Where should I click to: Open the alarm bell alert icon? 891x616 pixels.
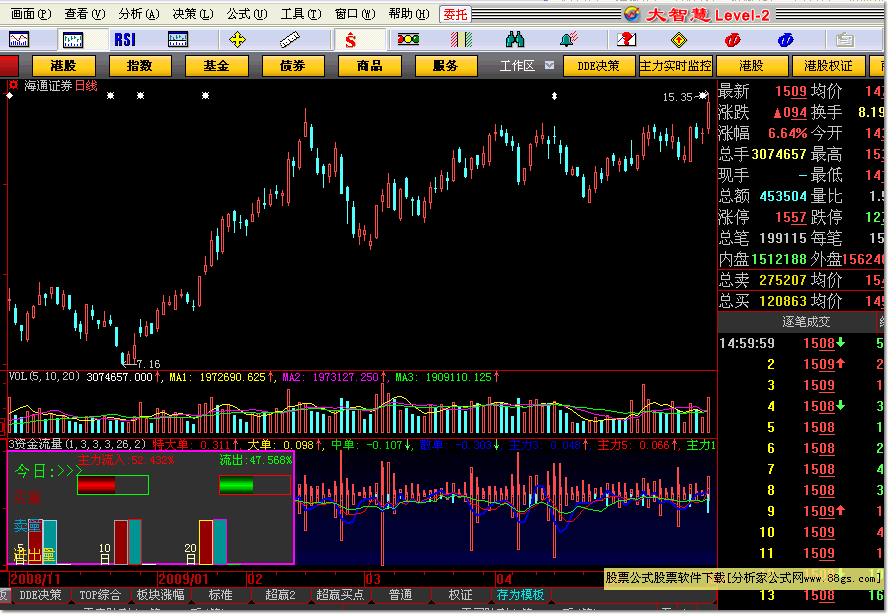[568, 40]
